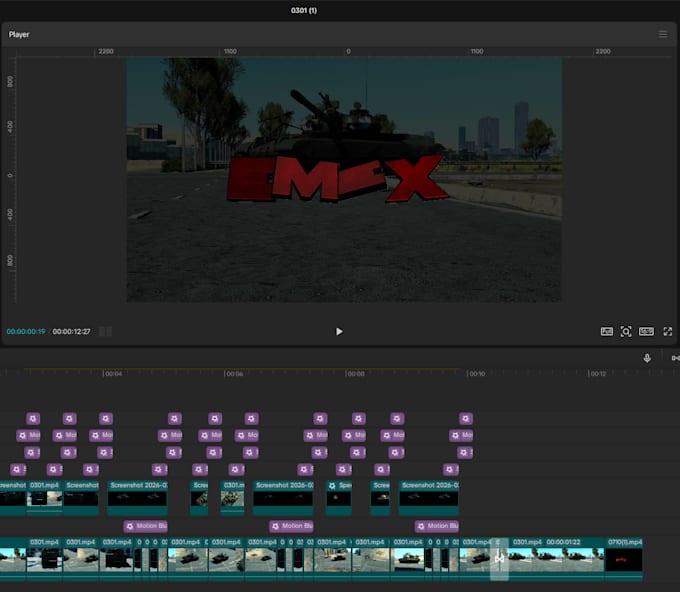The width and height of the screenshot is (680, 592).
Task: Open the preview quality icon in player
Action: tap(607, 331)
